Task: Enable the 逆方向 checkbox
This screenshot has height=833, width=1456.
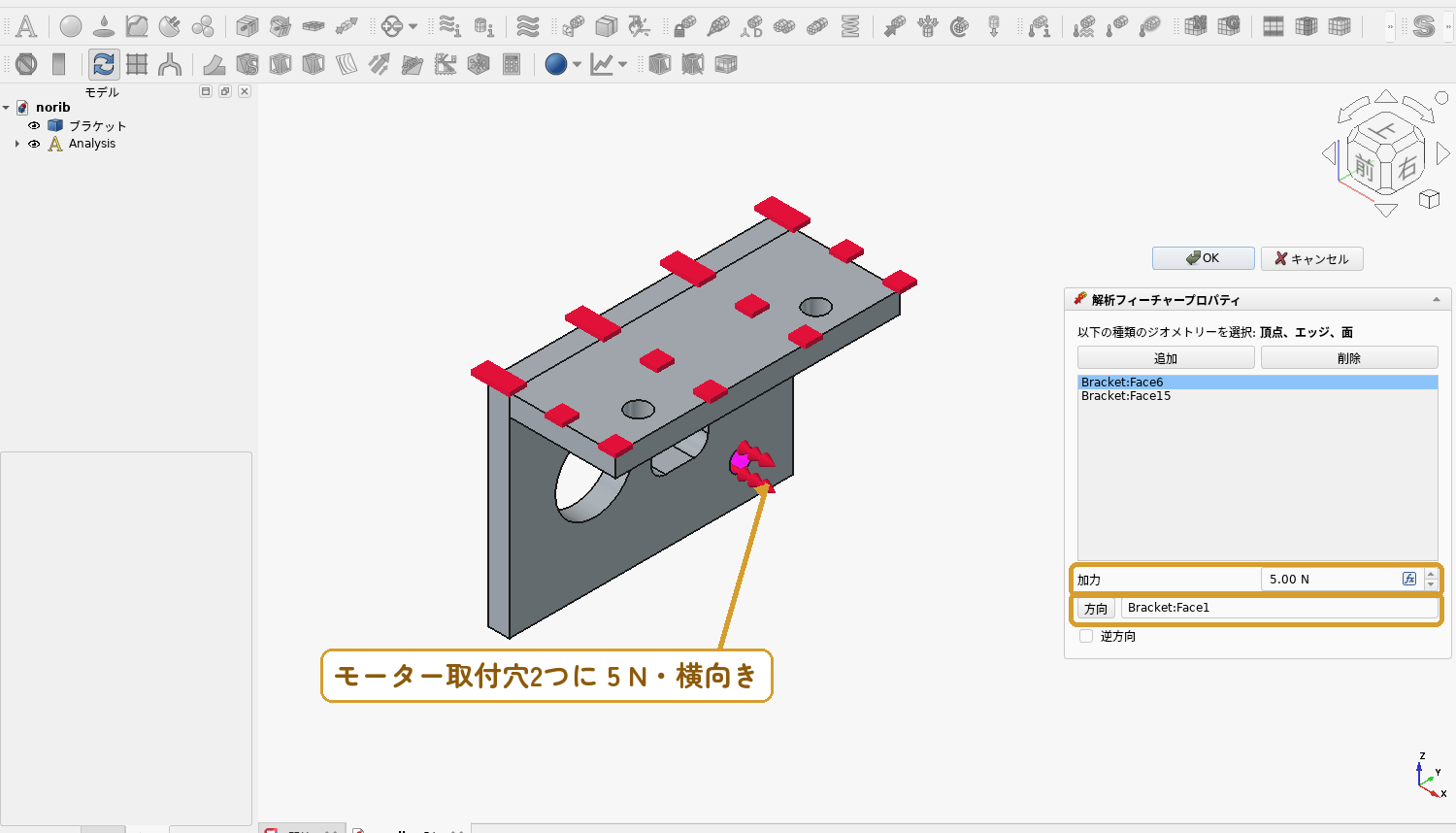Action: coord(1086,637)
